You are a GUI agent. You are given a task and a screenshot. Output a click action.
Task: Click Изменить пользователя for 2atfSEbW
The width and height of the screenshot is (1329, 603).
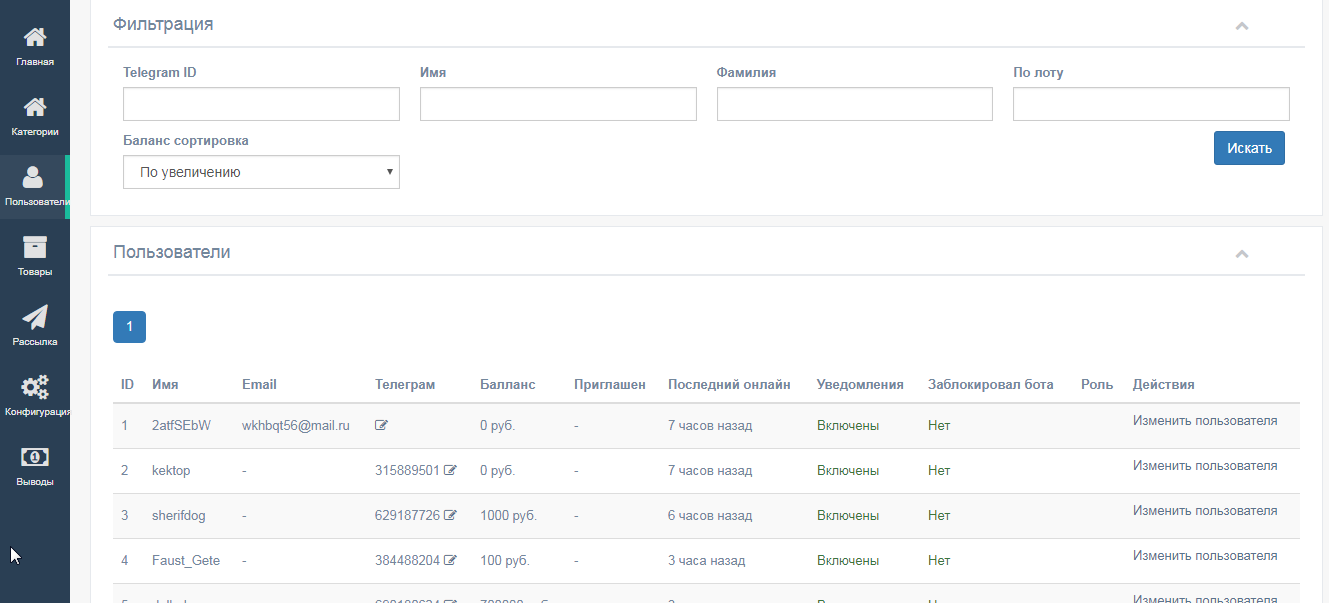coord(1205,420)
